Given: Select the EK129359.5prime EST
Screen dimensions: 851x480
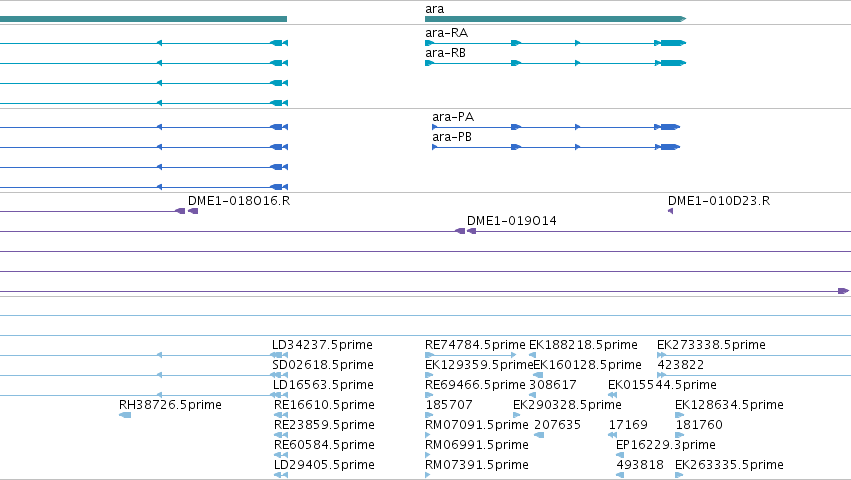Looking at the screenshot, I should (479, 364).
